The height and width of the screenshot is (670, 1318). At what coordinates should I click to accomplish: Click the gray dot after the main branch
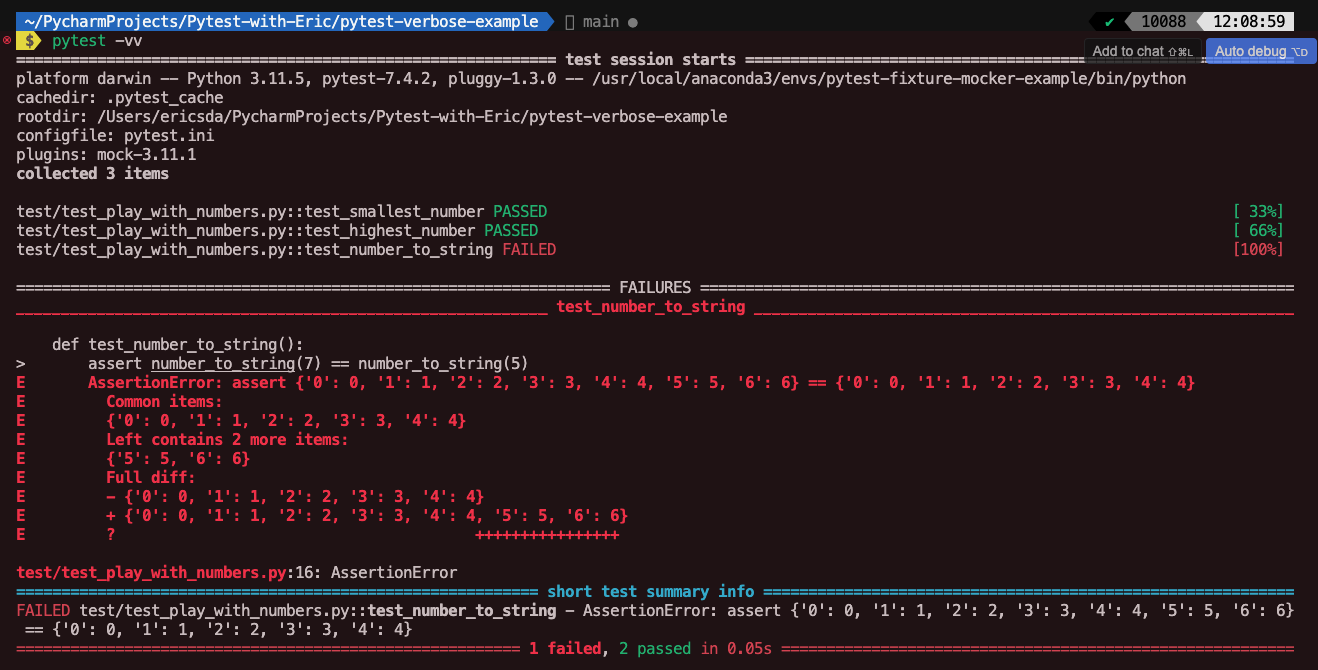[633, 22]
